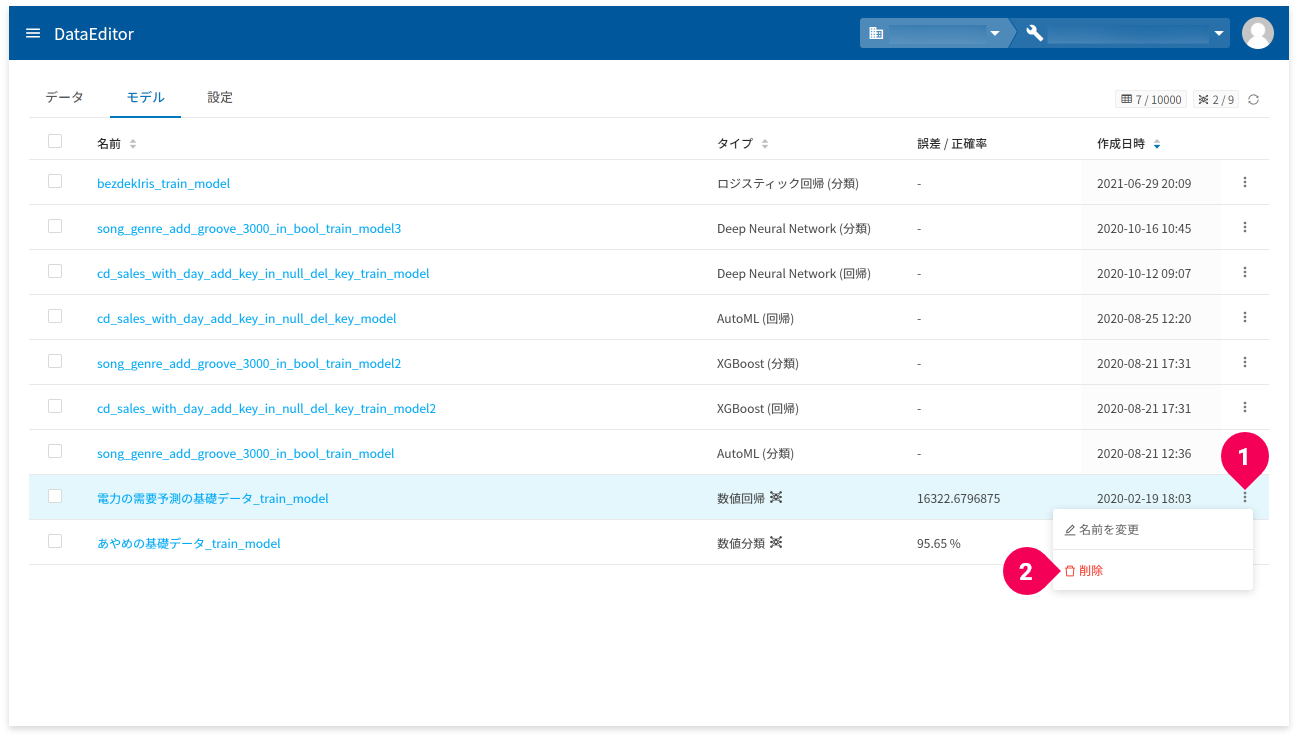Open song_genre_add_groove_3000_in_bool_train_model3 link
Viewport: 1298px width, 738px height.
pyautogui.click(x=249, y=228)
